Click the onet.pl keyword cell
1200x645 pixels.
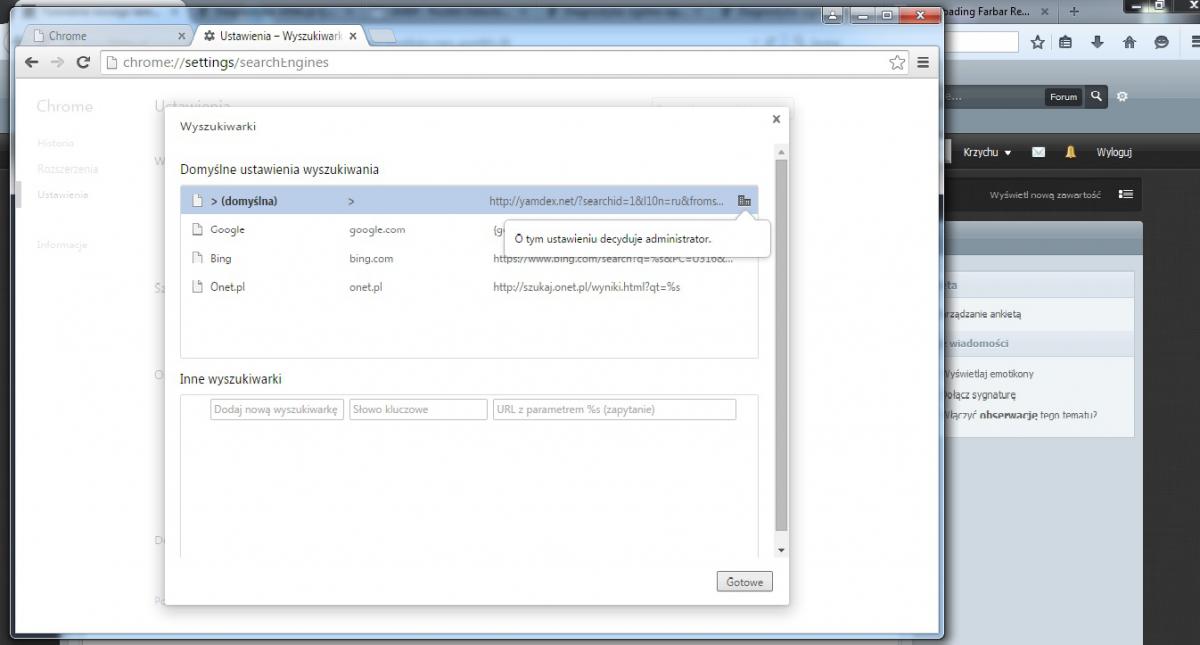pyautogui.click(x=366, y=287)
